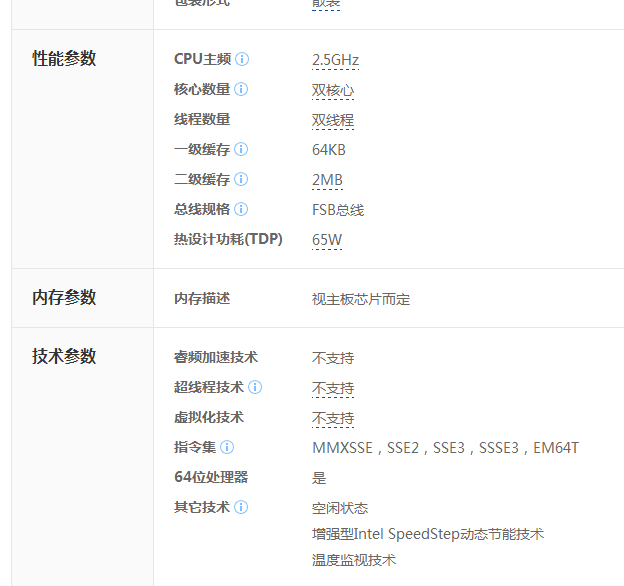Open the 2MB cache link
Screen dimensions: 624x586
tap(327, 180)
